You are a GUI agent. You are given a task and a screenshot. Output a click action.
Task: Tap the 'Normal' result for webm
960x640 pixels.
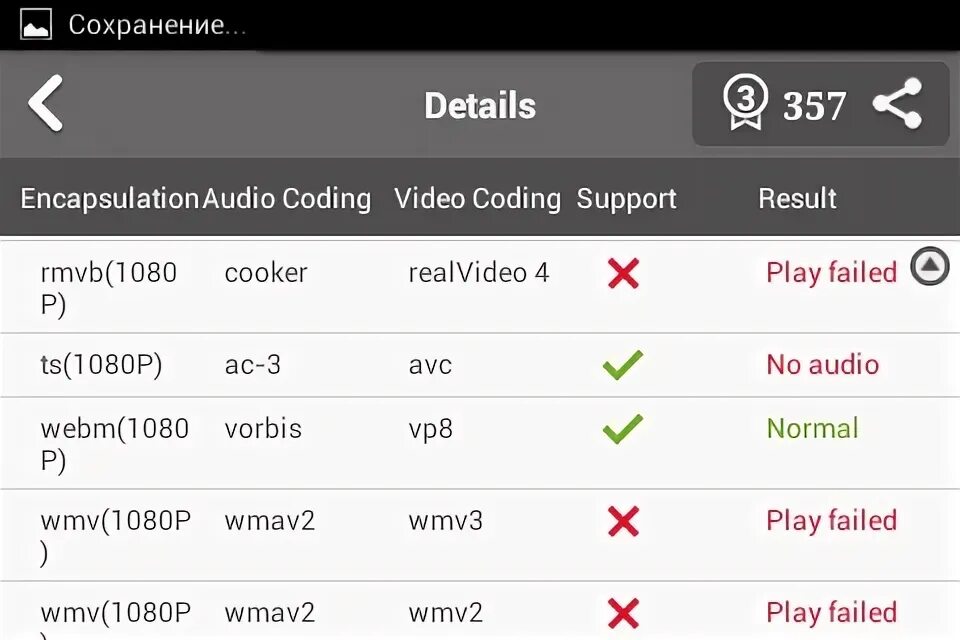click(x=812, y=429)
